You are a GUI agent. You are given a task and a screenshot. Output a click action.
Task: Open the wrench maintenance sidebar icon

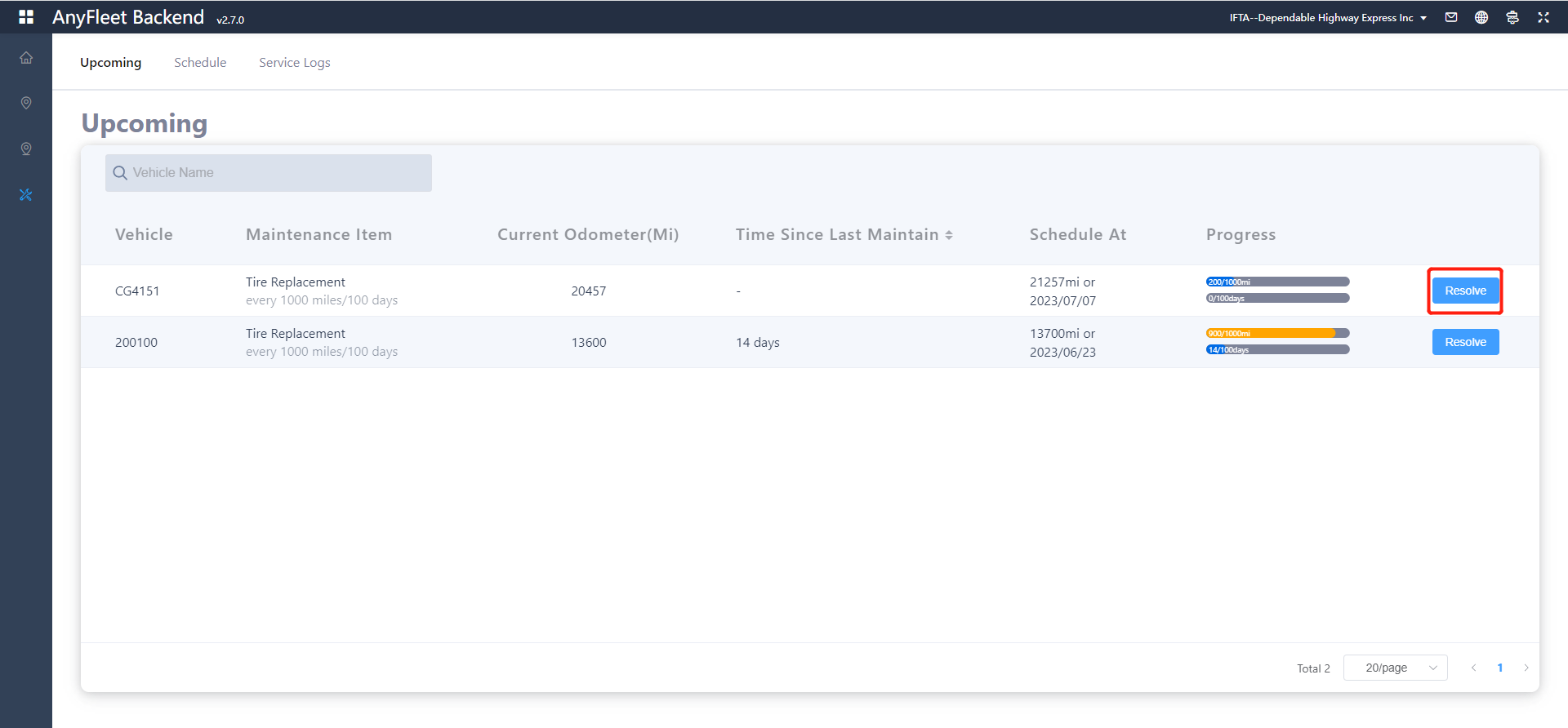pos(26,195)
